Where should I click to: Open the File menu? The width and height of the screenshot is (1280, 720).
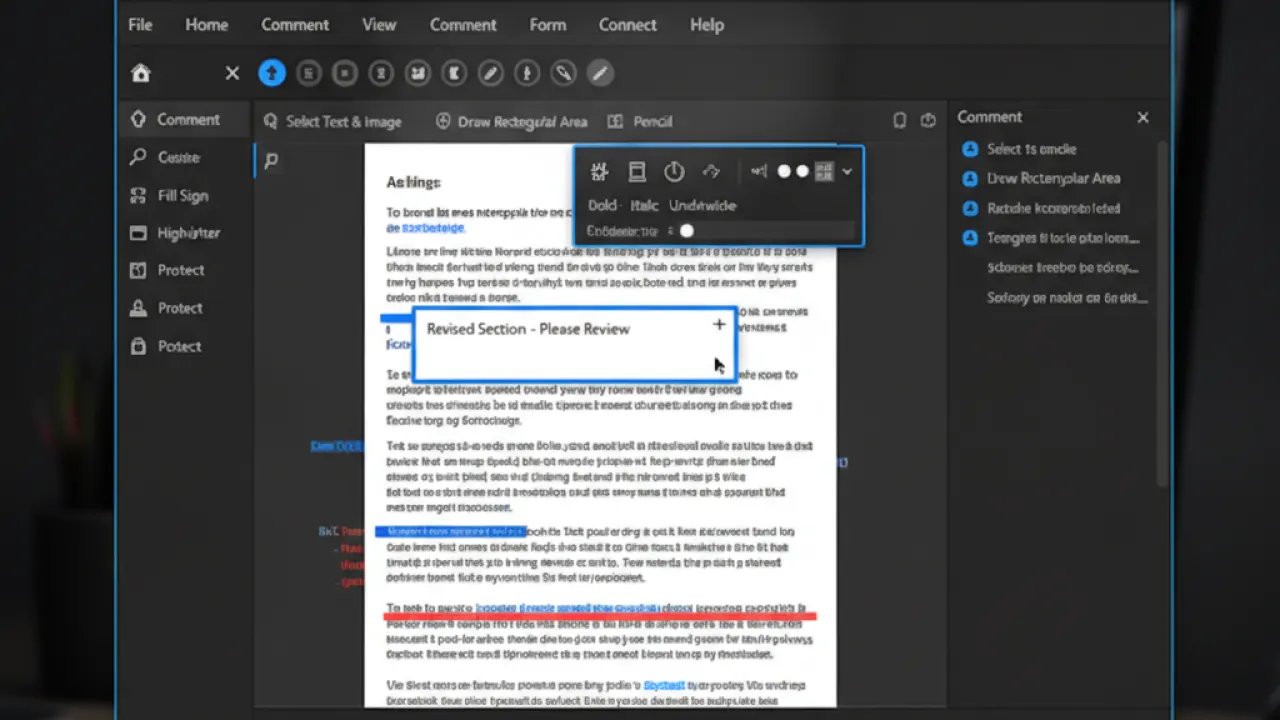[x=140, y=25]
